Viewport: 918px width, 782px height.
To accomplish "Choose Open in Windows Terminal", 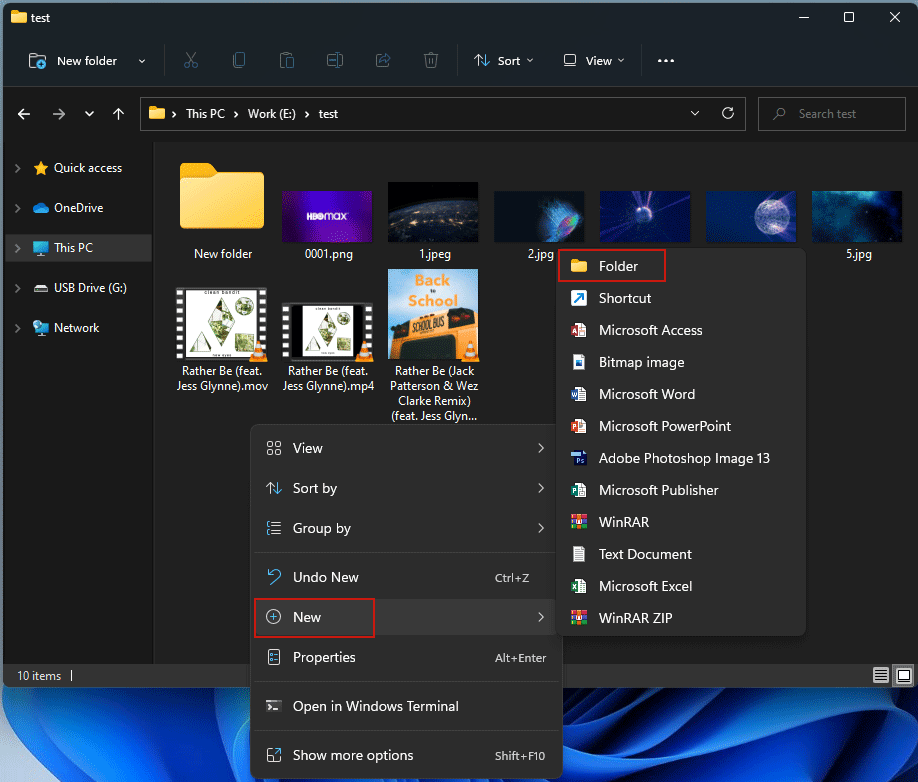I will coord(405,706).
